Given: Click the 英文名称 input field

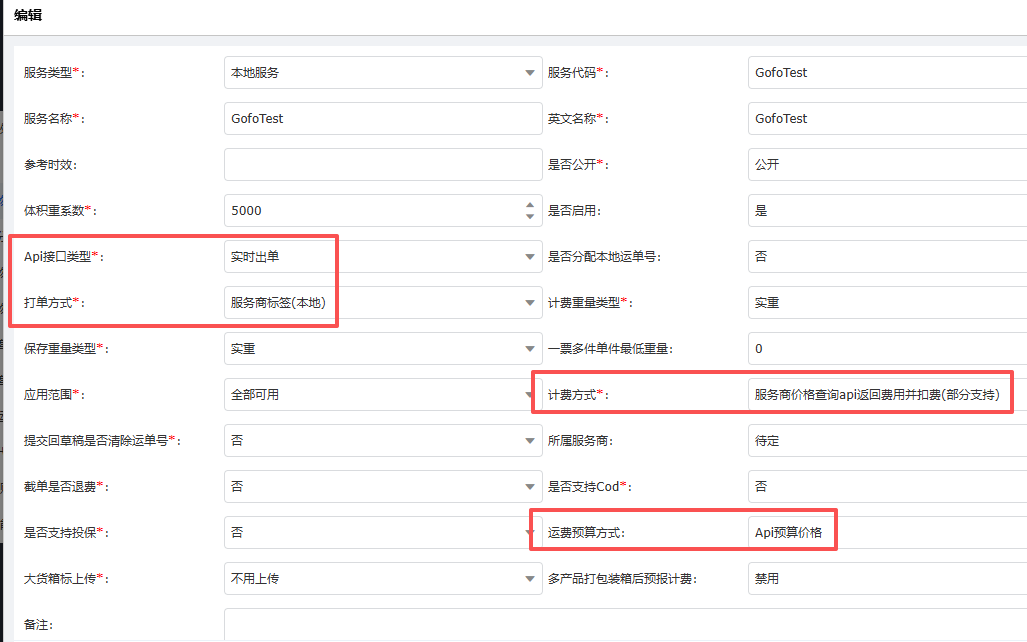Looking at the screenshot, I should [886, 119].
